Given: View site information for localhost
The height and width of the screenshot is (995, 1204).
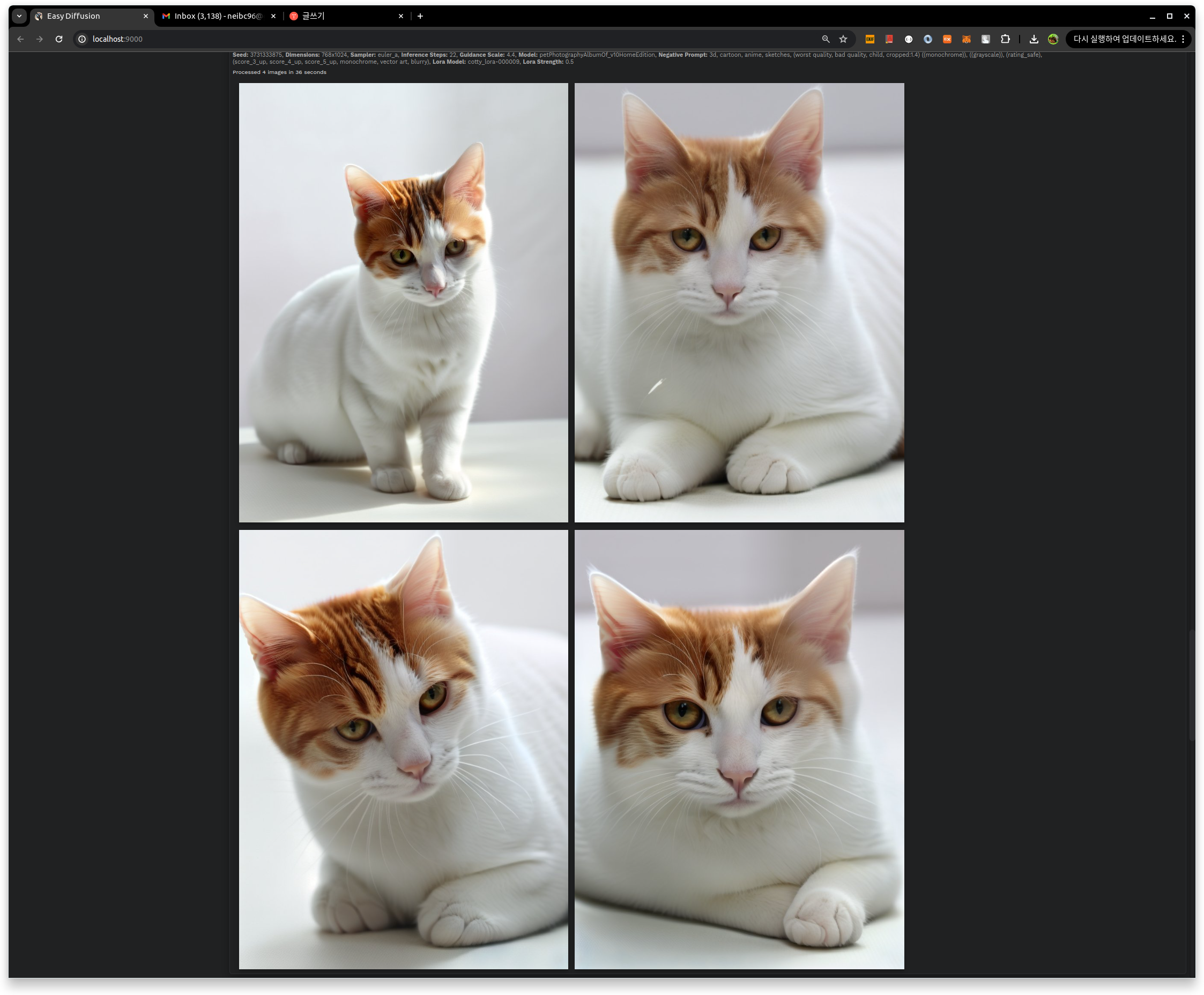Looking at the screenshot, I should 82,39.
